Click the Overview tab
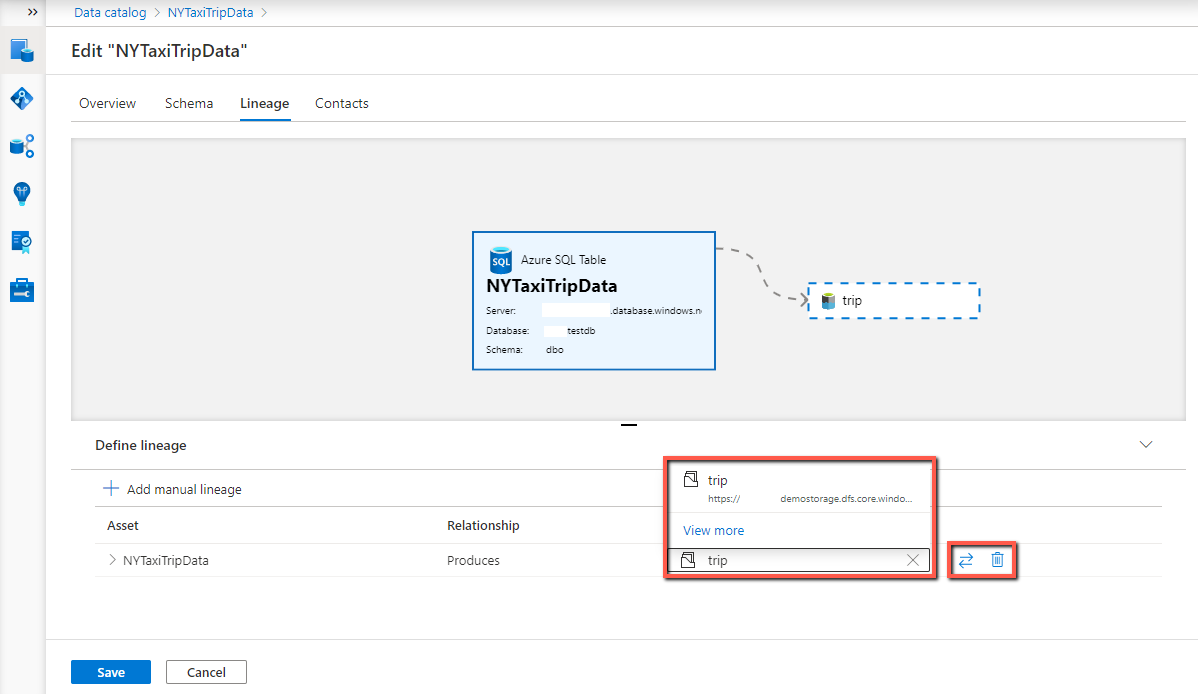 pyautogui.click(x=107, y=103)
